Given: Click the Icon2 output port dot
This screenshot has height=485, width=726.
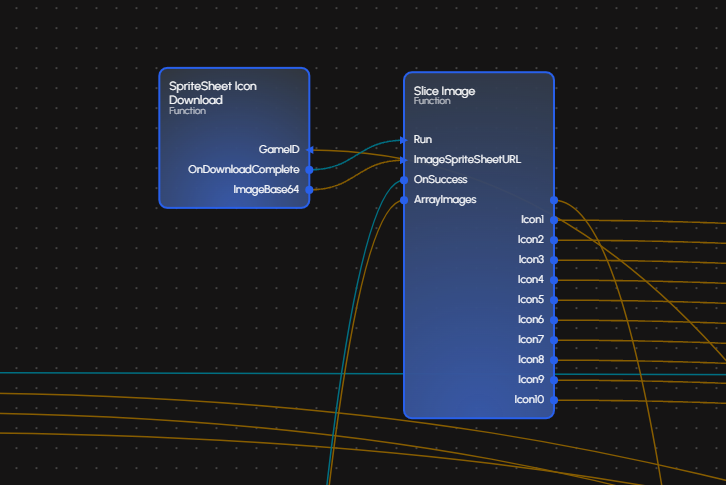Looking at the screenshot, I should (554, 240).
